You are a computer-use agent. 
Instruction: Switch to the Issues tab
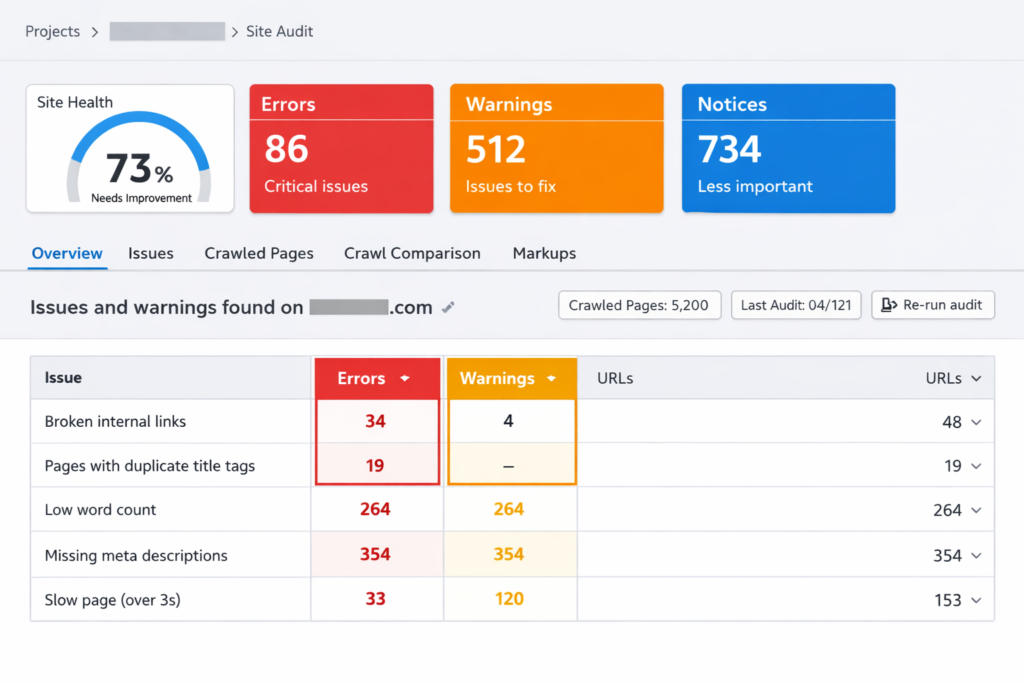[151, 253]
